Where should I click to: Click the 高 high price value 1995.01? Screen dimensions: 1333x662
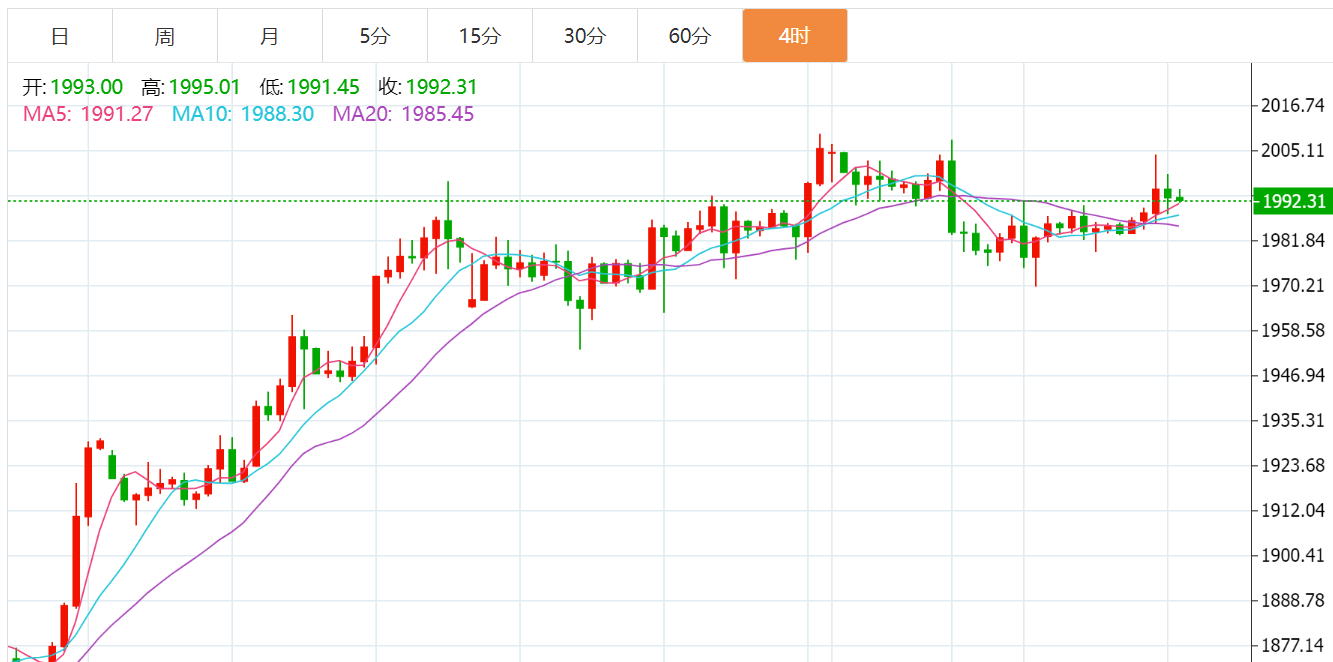[205, 88]
